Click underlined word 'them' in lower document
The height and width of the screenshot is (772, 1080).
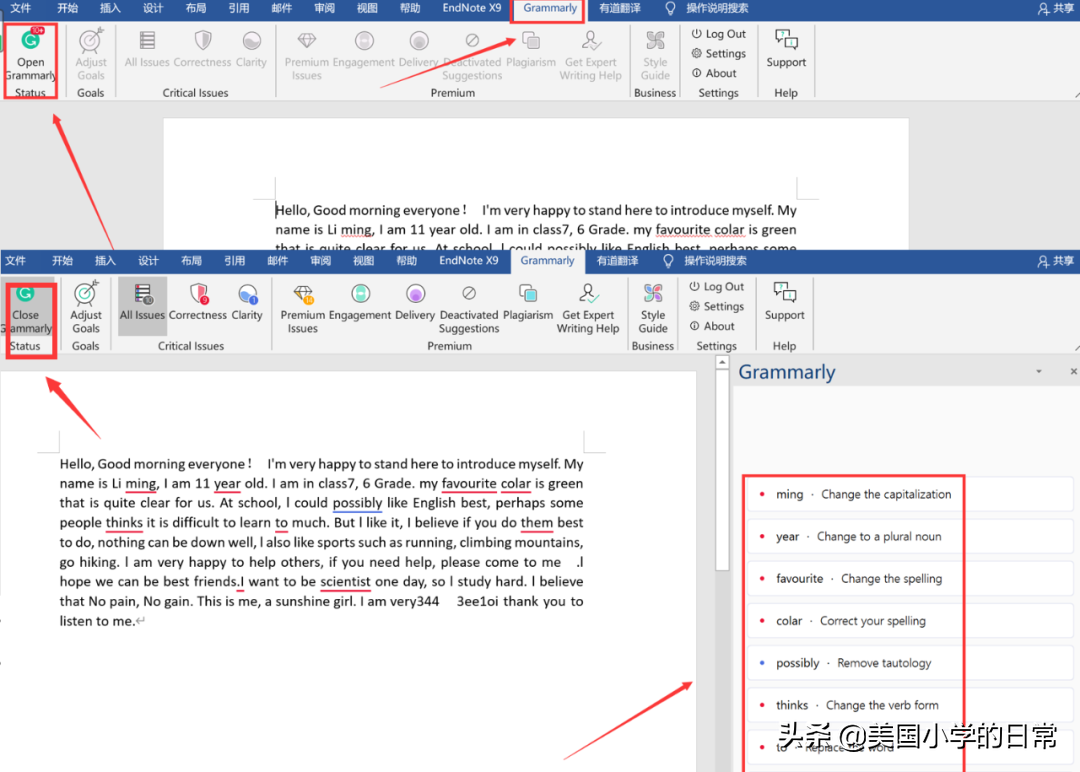pyautogui.click(x=537, y=523)
